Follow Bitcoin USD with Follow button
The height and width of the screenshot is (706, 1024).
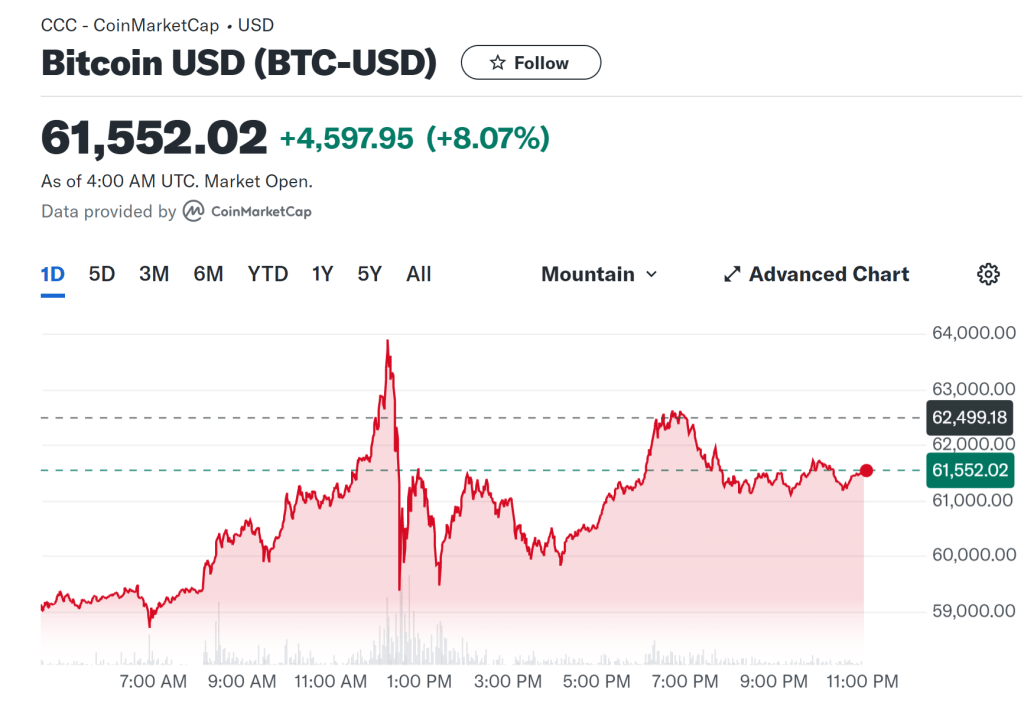(x=531, y=63)
